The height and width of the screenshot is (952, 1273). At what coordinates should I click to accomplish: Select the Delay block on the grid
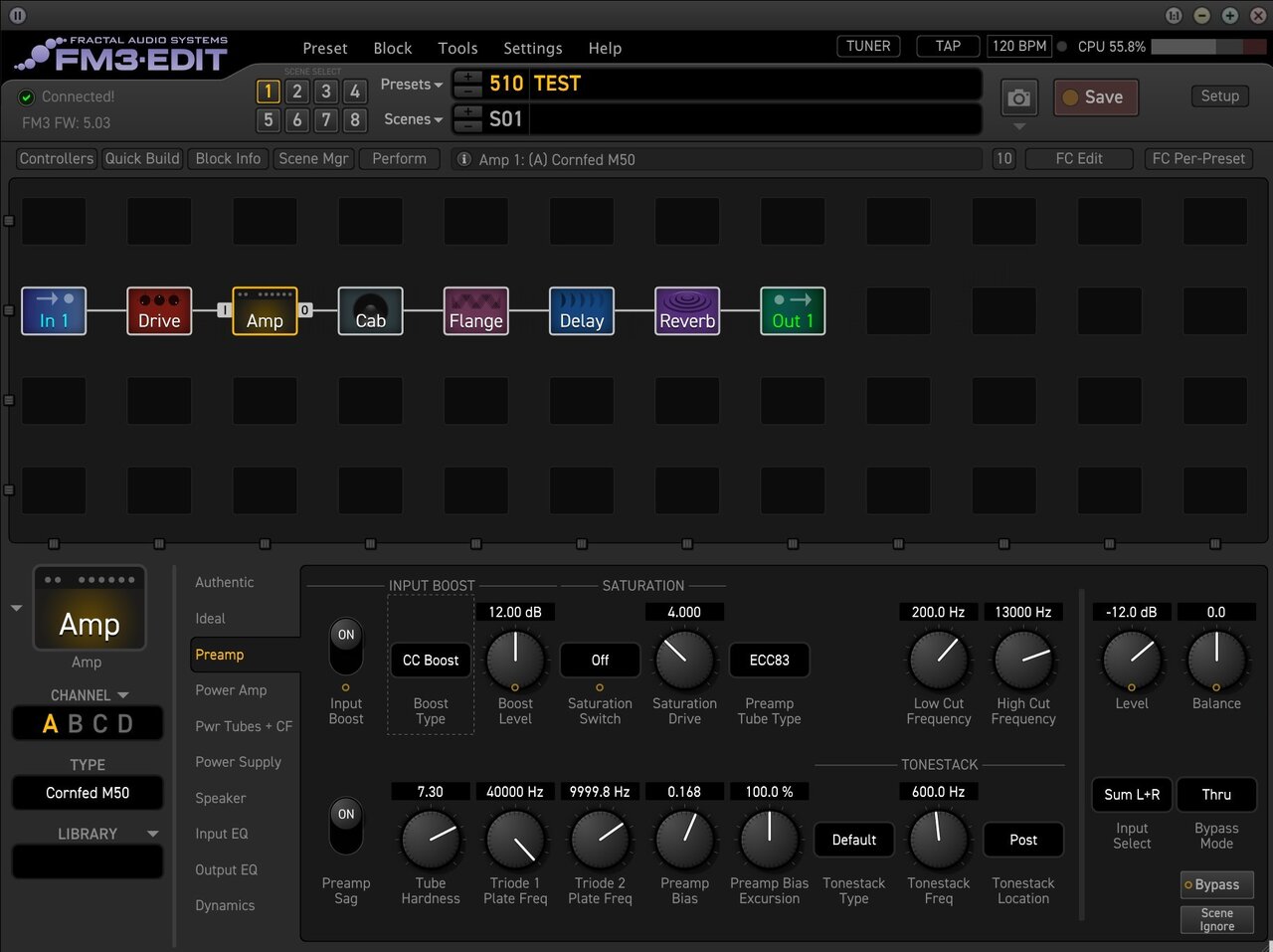click(582, 310)
